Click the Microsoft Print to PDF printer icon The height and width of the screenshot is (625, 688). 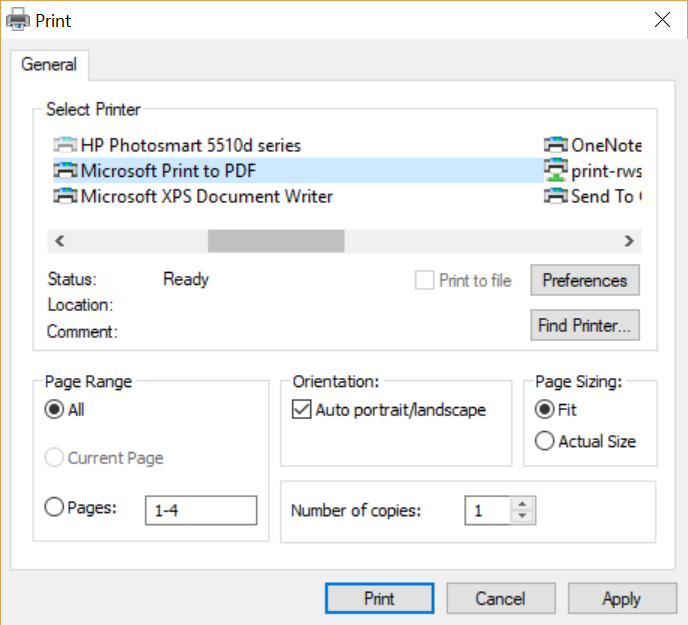pos(65,170)
